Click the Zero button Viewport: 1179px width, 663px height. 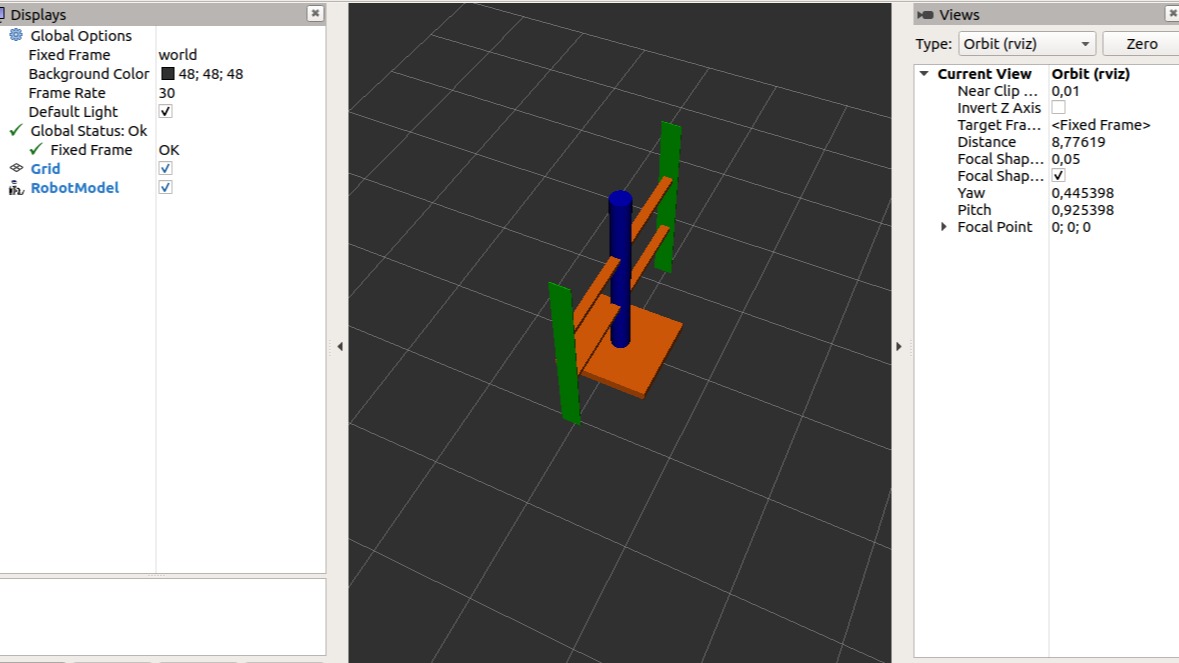[1141, 44]
